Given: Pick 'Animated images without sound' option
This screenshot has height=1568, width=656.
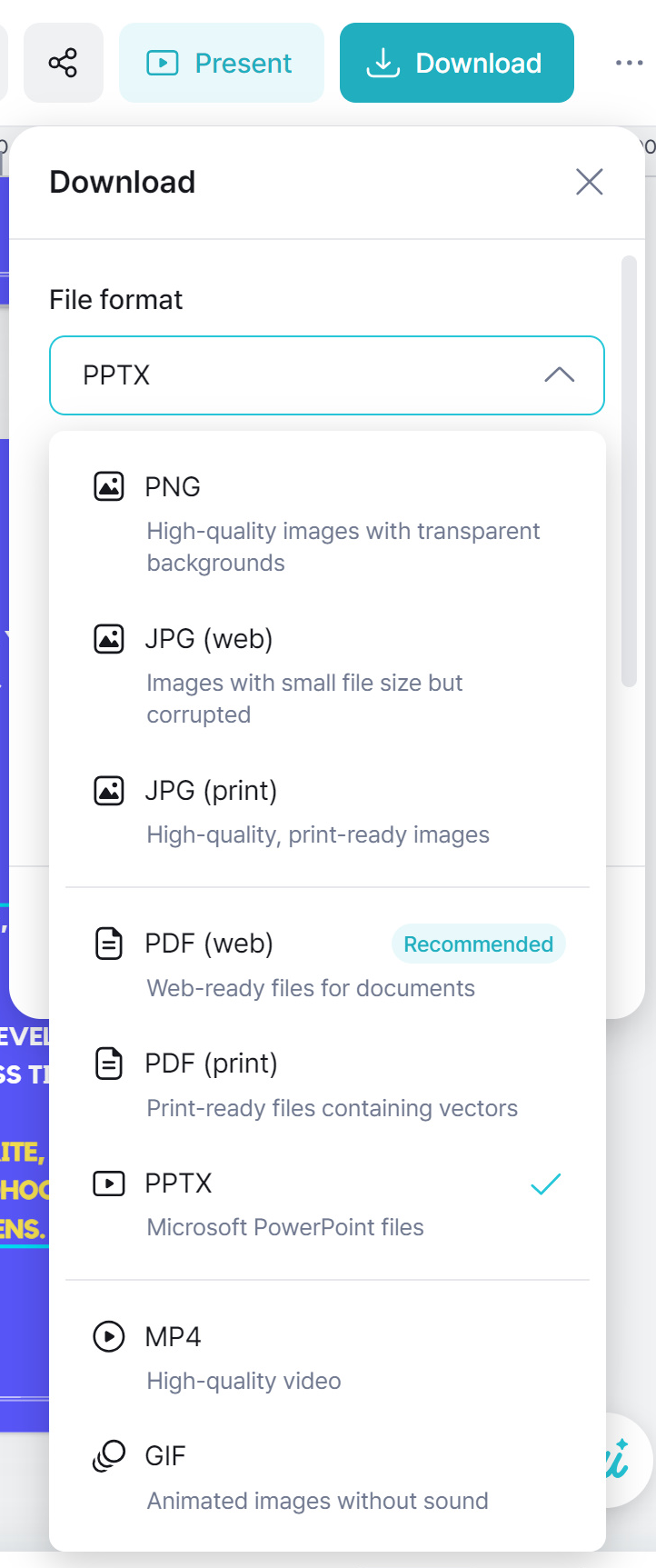Looking at the screenshot, I should tap(317, 1501).
